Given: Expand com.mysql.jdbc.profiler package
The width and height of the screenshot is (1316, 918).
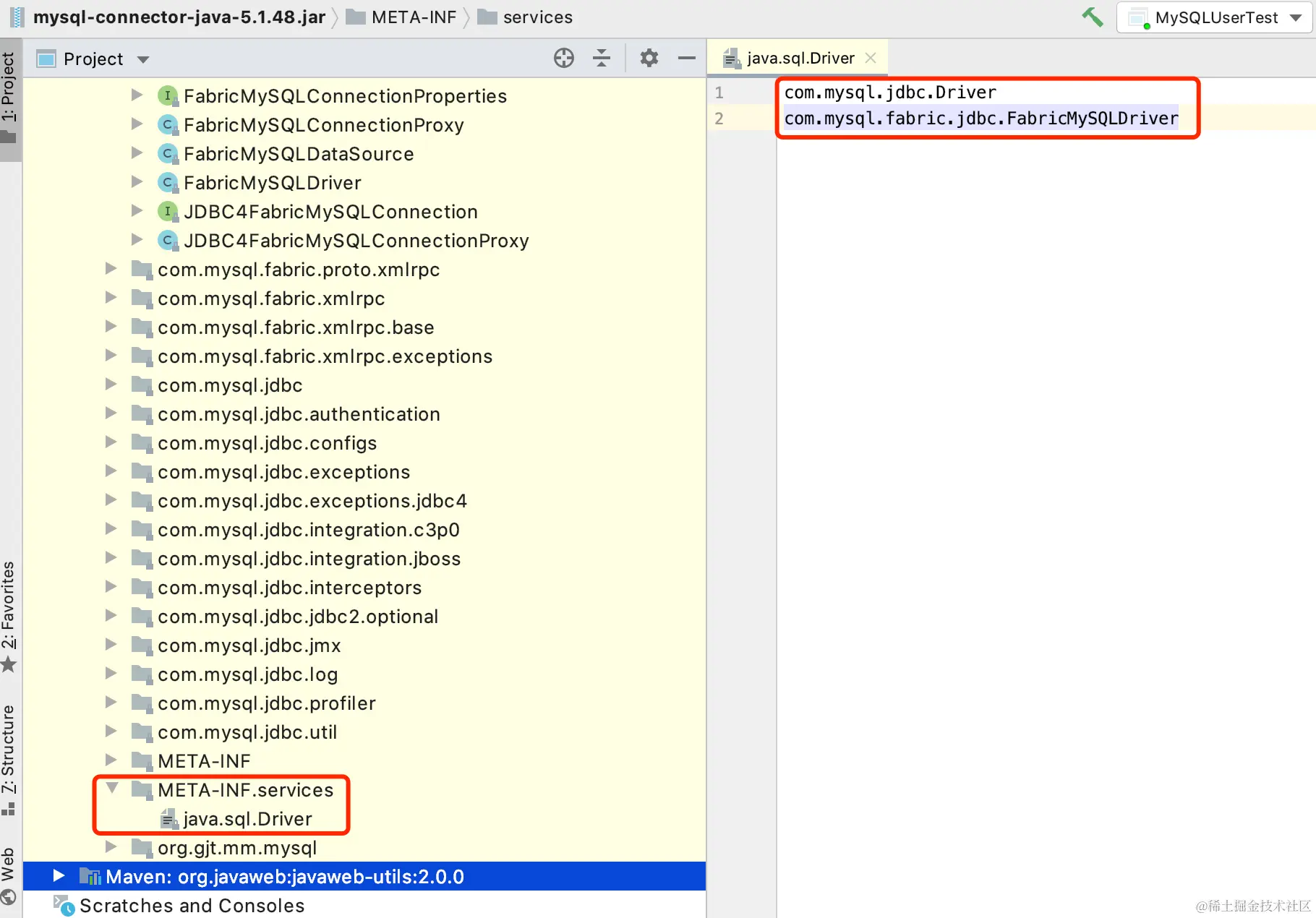Looking at the screenshot, I should (111, 703).
